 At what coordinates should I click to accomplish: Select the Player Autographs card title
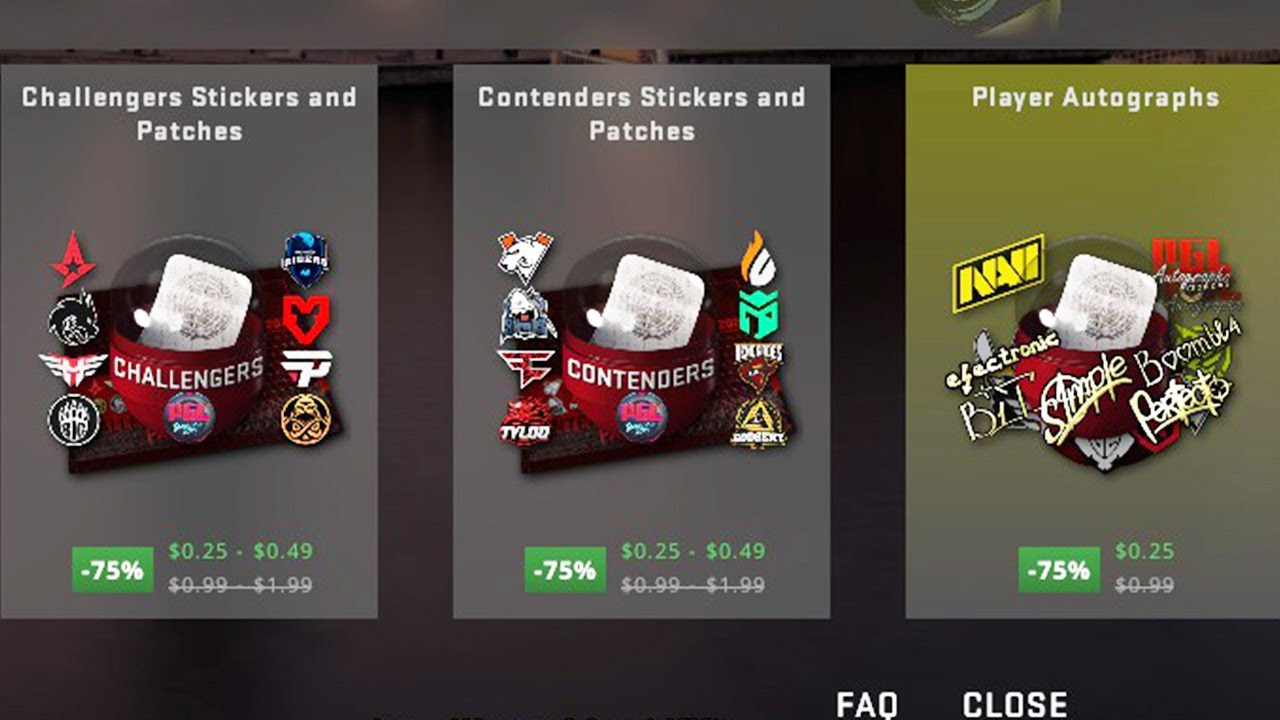(x=1095, y=98)
